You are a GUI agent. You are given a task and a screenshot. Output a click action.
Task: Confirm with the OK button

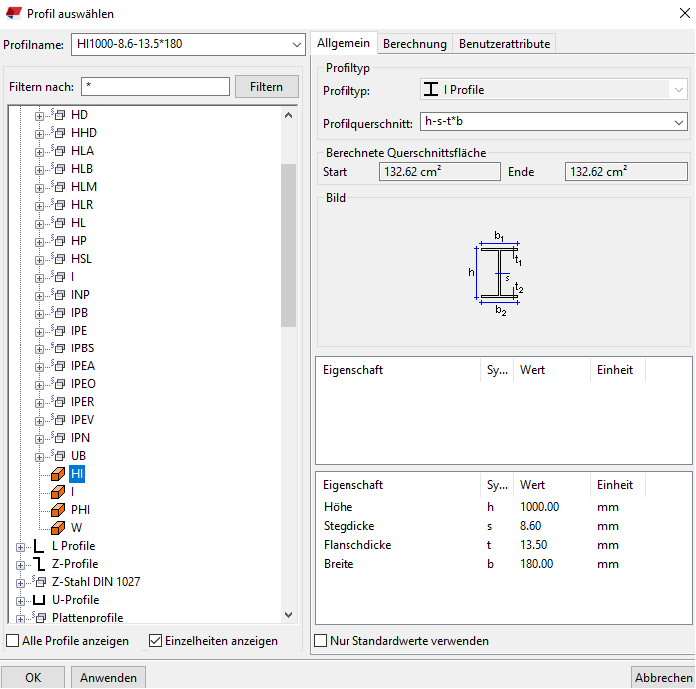click(33, 678)
